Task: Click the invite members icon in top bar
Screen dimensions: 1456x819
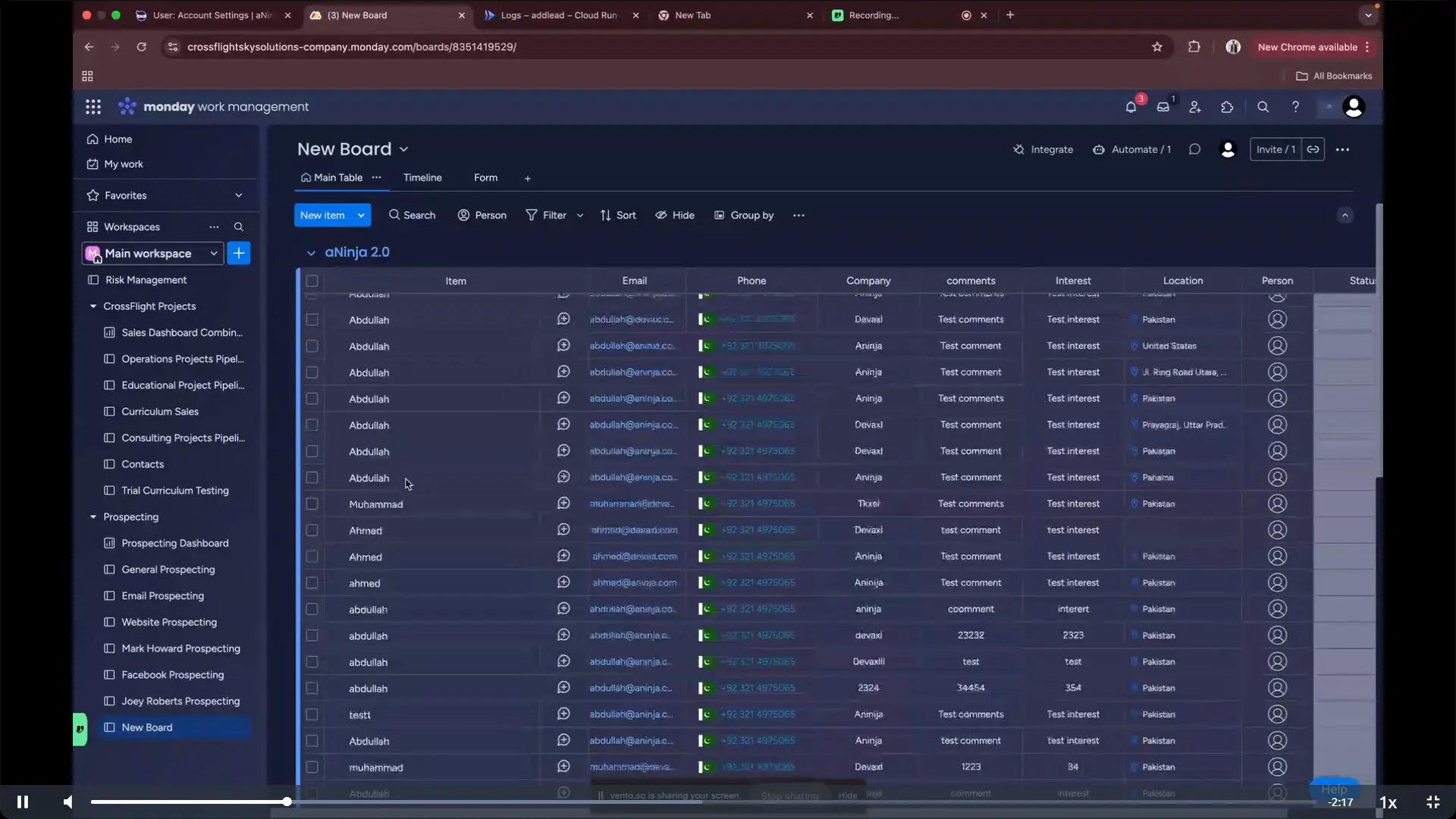Action: tap(1195, 107)
